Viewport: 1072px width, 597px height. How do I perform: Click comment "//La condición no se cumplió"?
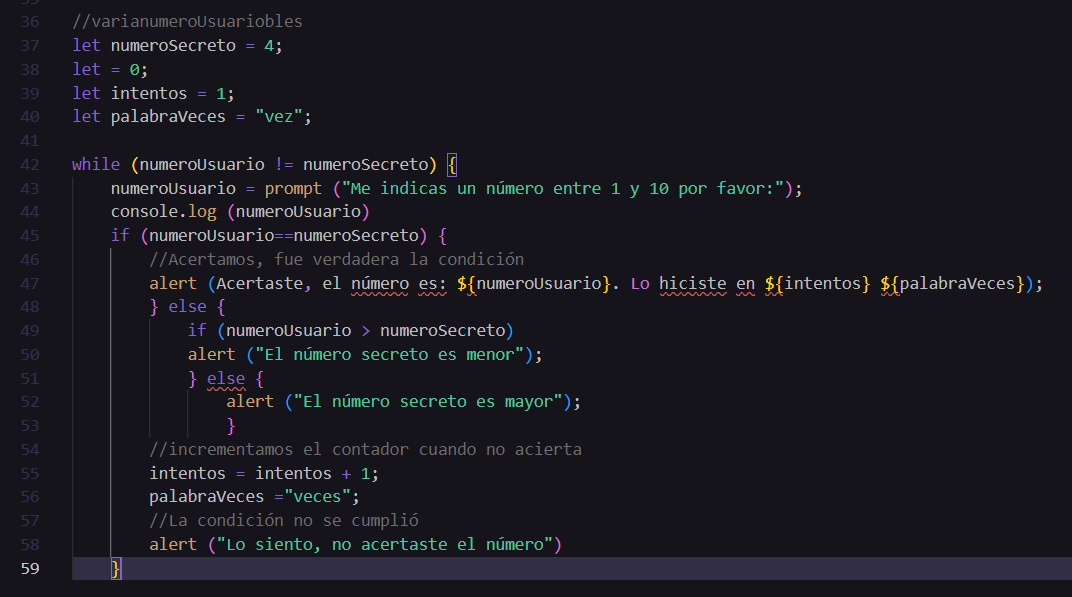[284, 521]
